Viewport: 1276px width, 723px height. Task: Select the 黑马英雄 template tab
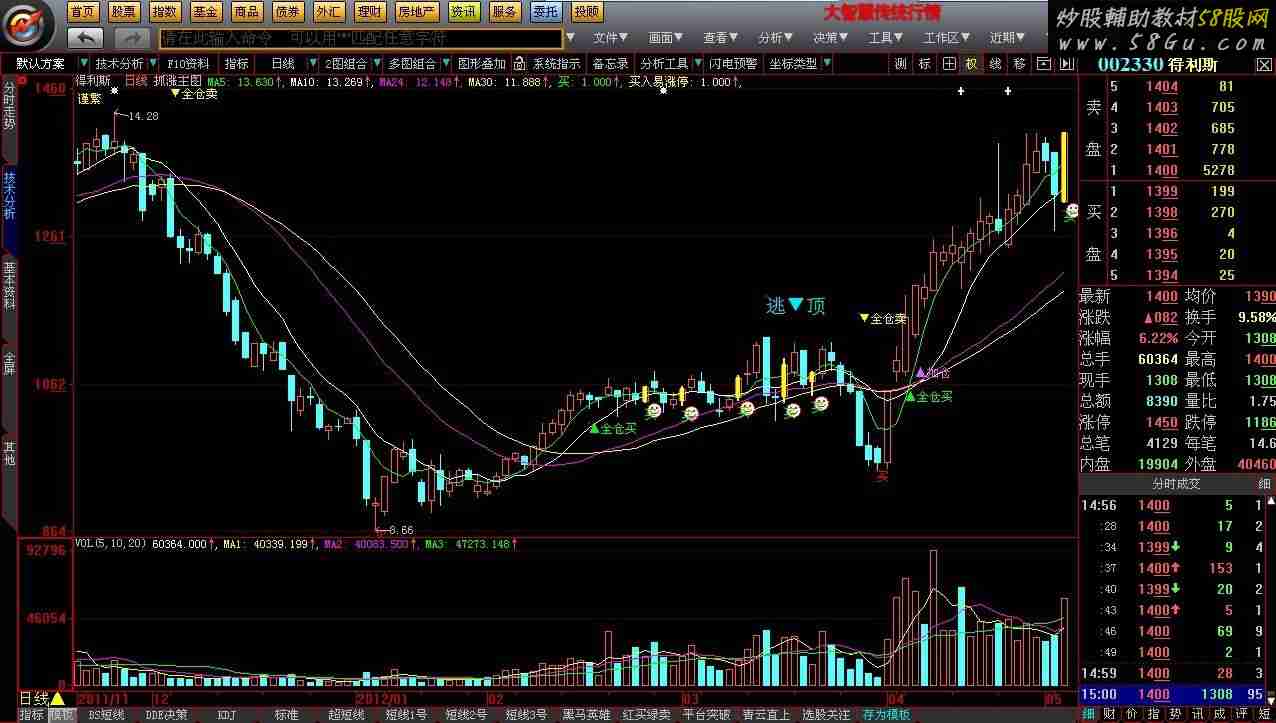coord(586,715)
